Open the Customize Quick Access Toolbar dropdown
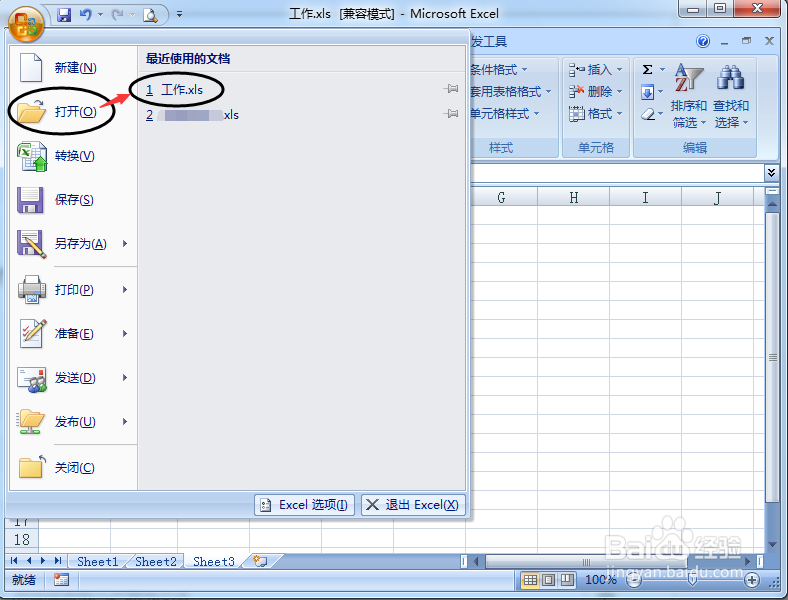 pyautogui.click(x=179, y=15)
